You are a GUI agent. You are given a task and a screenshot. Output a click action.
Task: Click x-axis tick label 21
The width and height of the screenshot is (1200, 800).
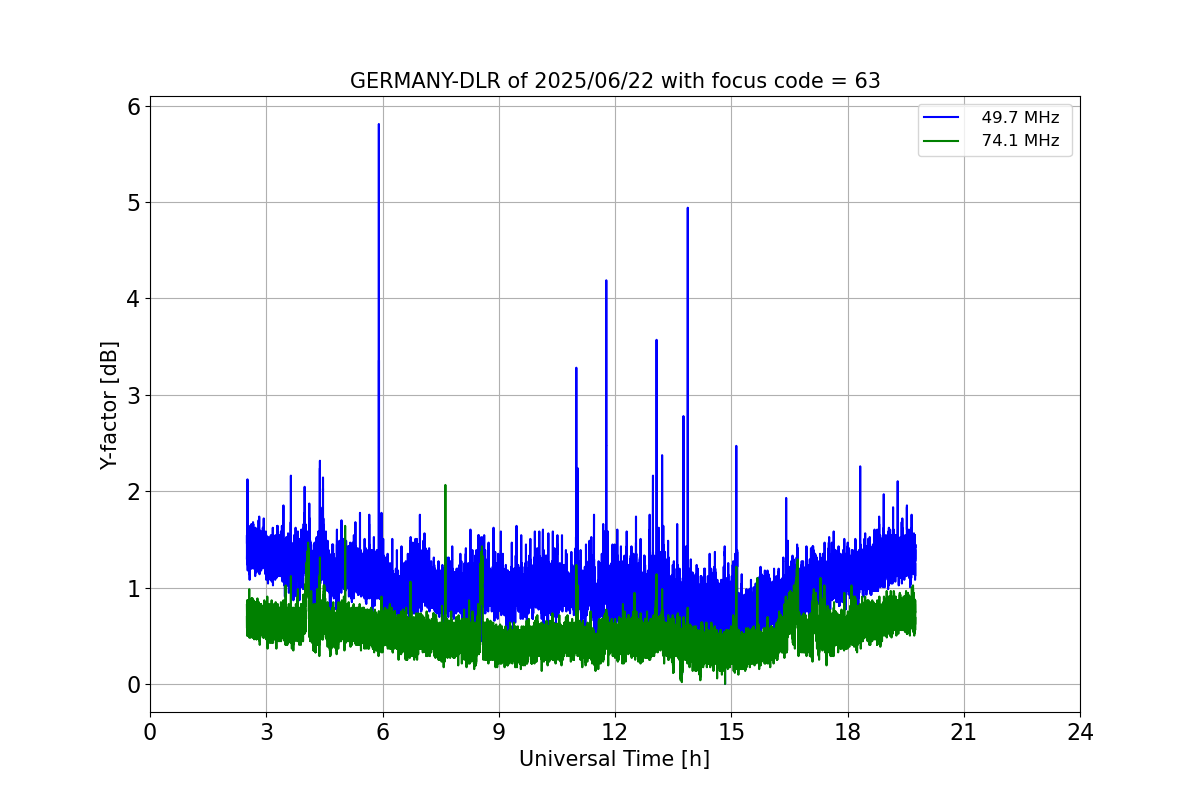pyautogui.click(x=964, y=733)
